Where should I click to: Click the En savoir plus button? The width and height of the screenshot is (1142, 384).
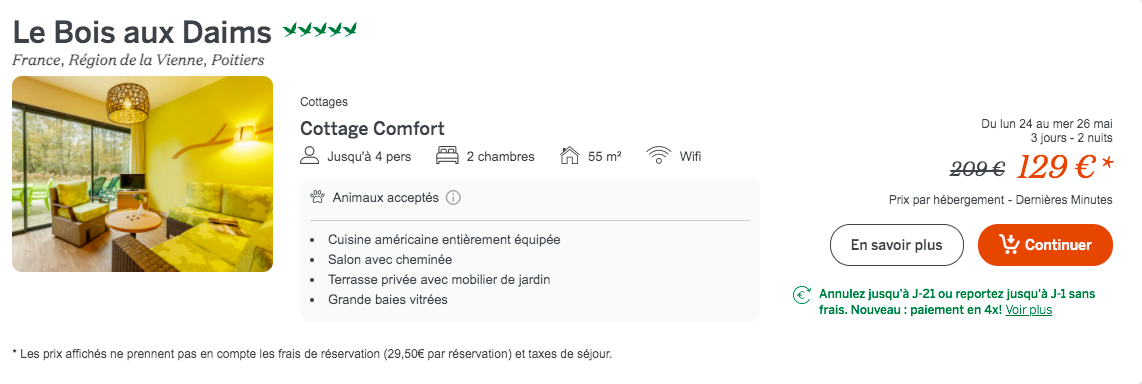tap(897, 245)
